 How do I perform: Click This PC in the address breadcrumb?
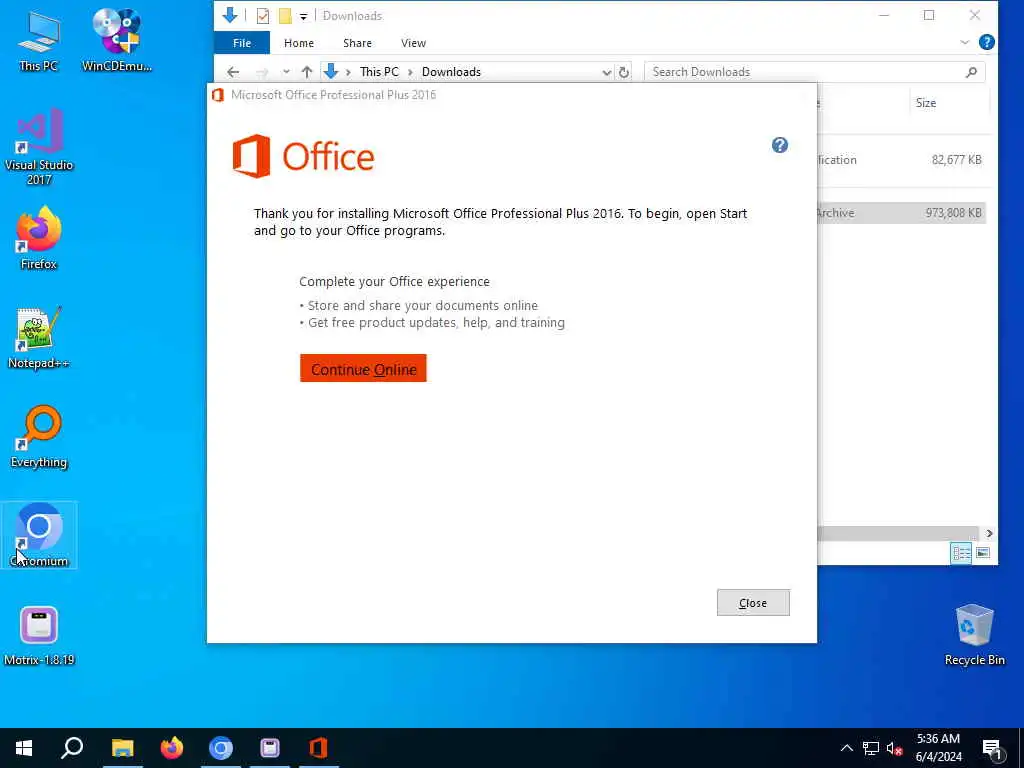(x=379, y=72)
